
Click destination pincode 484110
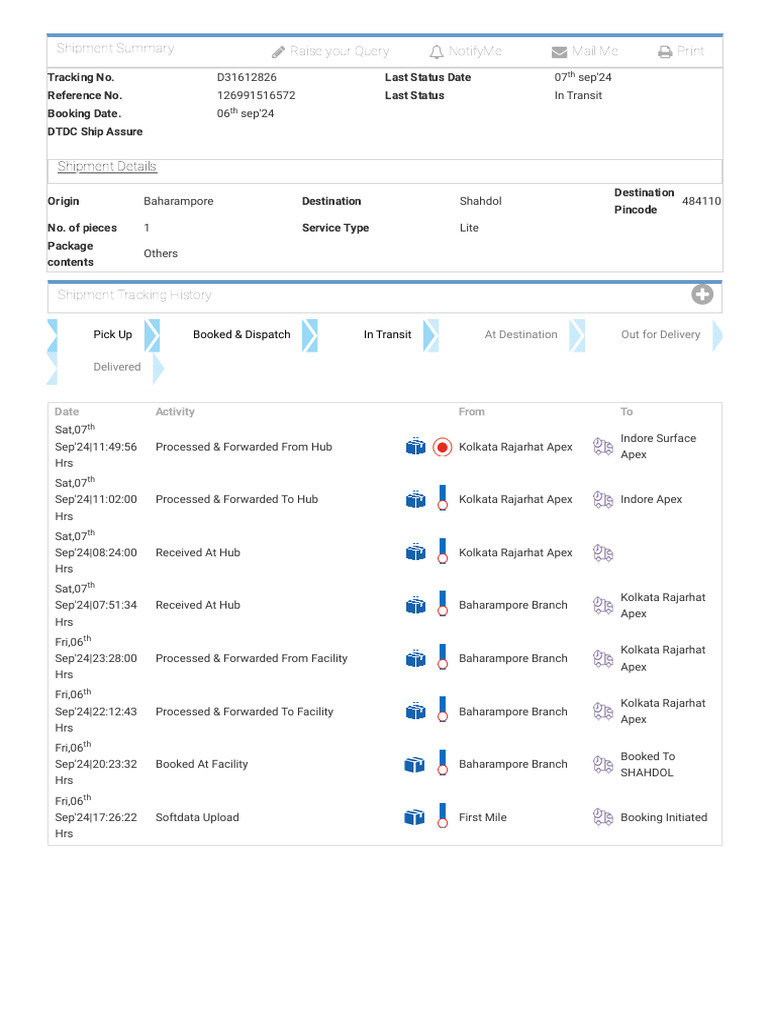point(701,201)
